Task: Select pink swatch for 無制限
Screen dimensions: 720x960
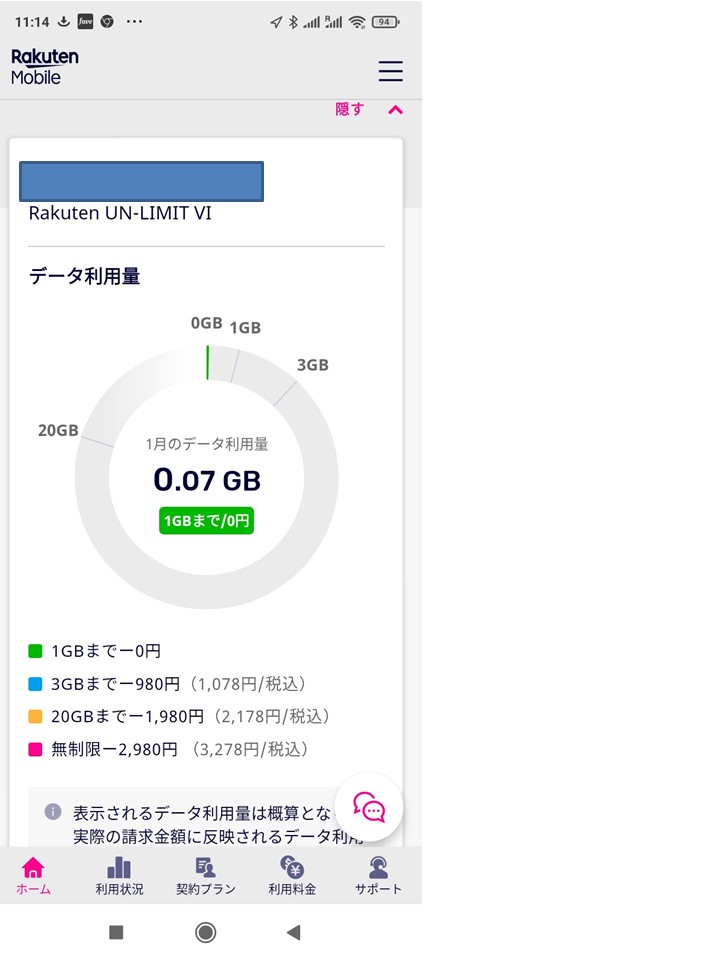Action: [x=36, y=749]
